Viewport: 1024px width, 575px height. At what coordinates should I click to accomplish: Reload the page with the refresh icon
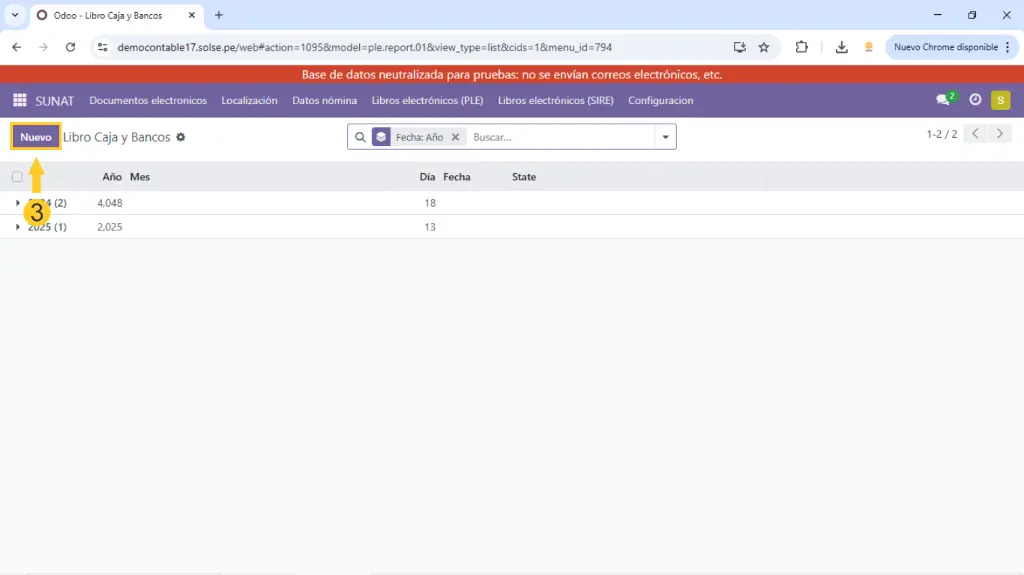(70, 47)
